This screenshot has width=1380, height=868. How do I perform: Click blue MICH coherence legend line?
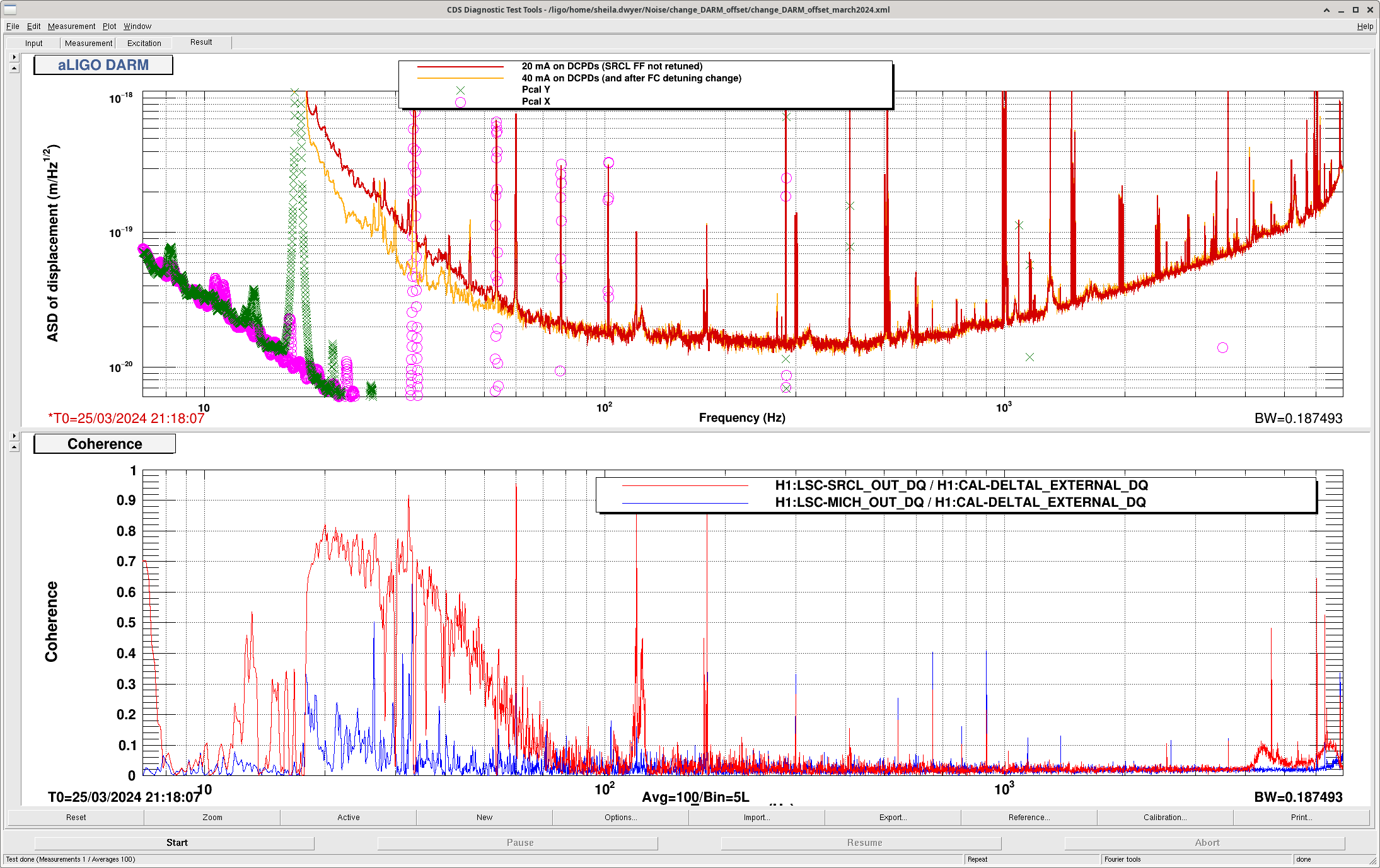point(685,503)
